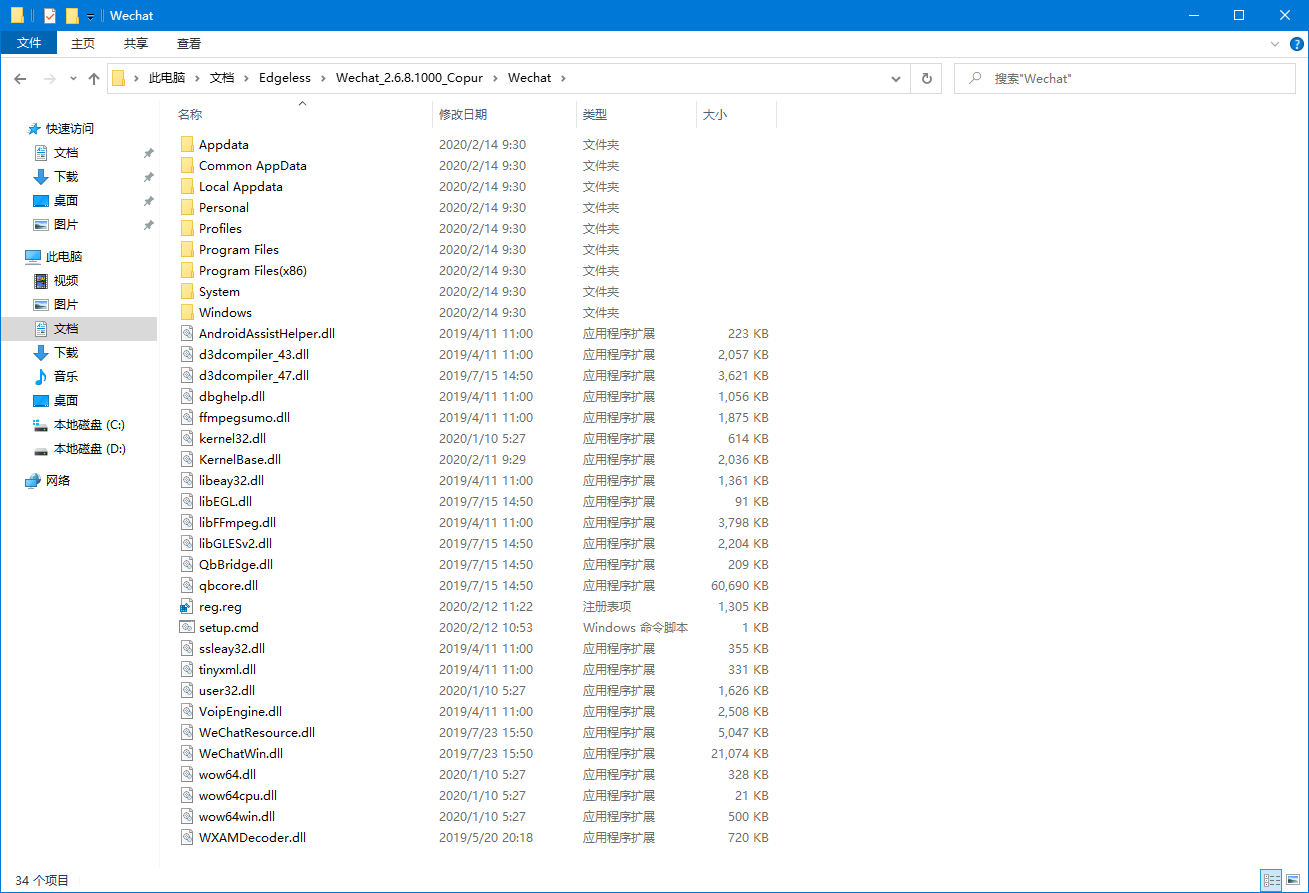The height and width of the screenshot is (893, 1309).
Task: Click the Program Files(x86) folder icon
Action: tap(187, 271)
